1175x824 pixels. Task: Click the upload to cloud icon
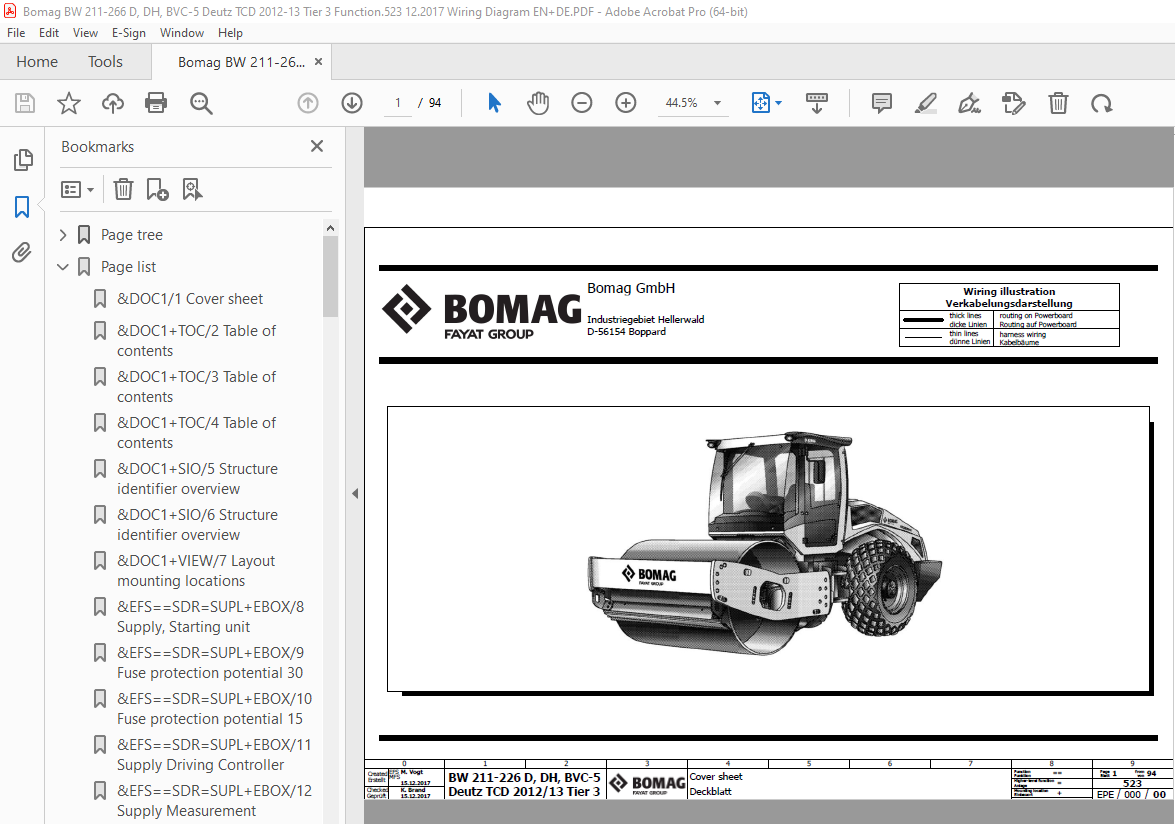coord(112,103)
